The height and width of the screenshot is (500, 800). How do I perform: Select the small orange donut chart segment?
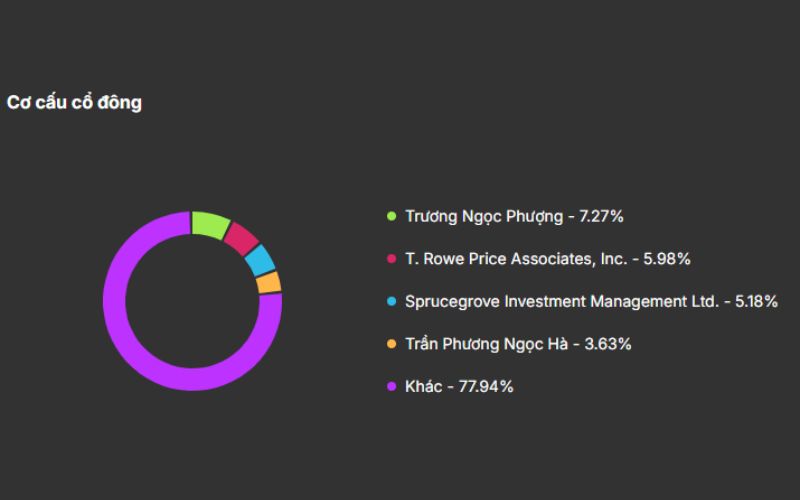[269, 282]
